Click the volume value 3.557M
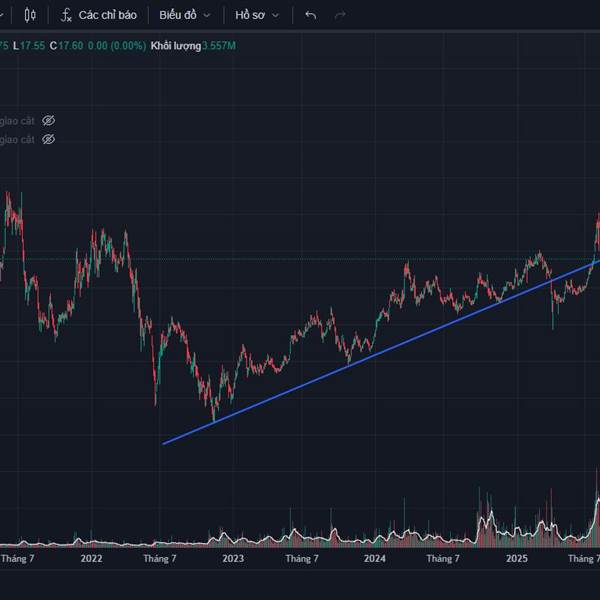Image resolution: width=600 pixels, height=600 pixels. click(x=220, y=46)
